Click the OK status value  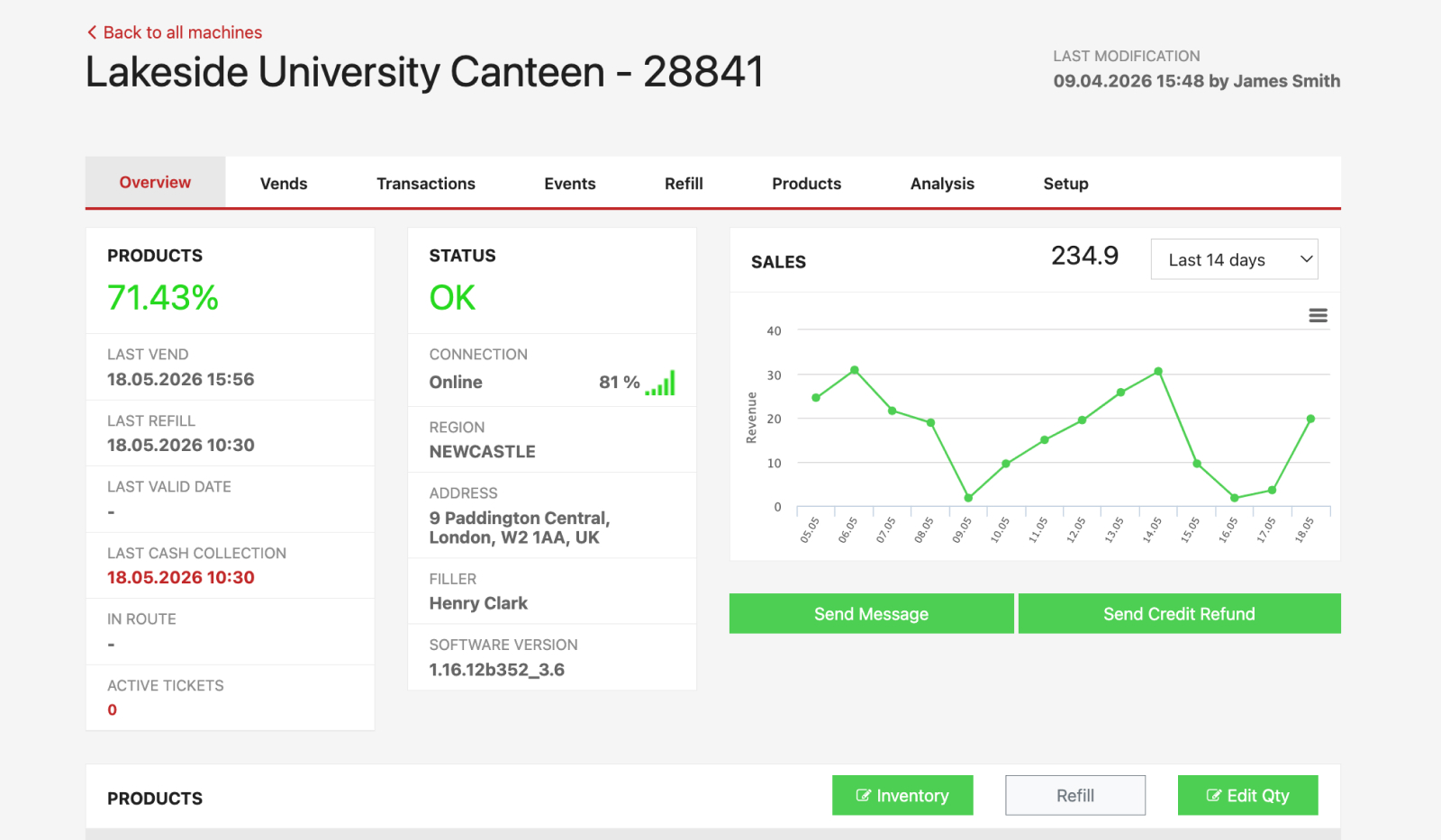[452, 298]
